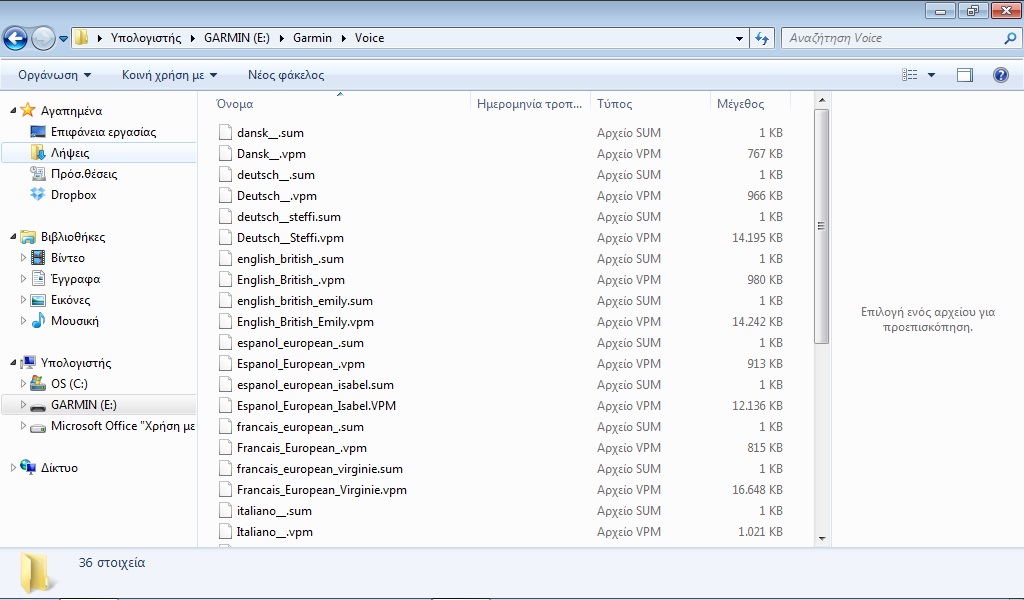The width and height of the screenshot is (1024, 600).
Task: Expand the Μουσική library
Action: tap(24, 321)
